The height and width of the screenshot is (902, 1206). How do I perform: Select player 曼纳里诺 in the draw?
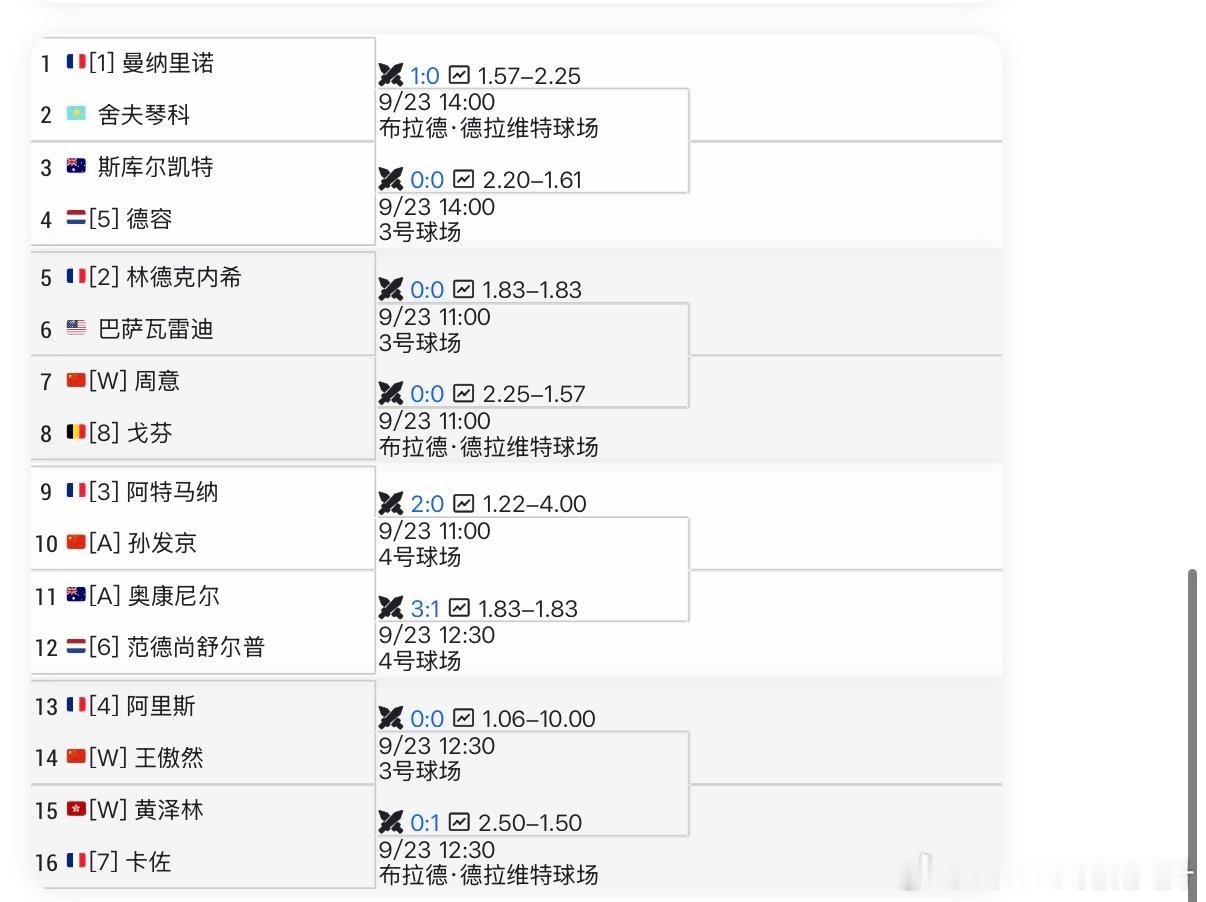(168, 63)
